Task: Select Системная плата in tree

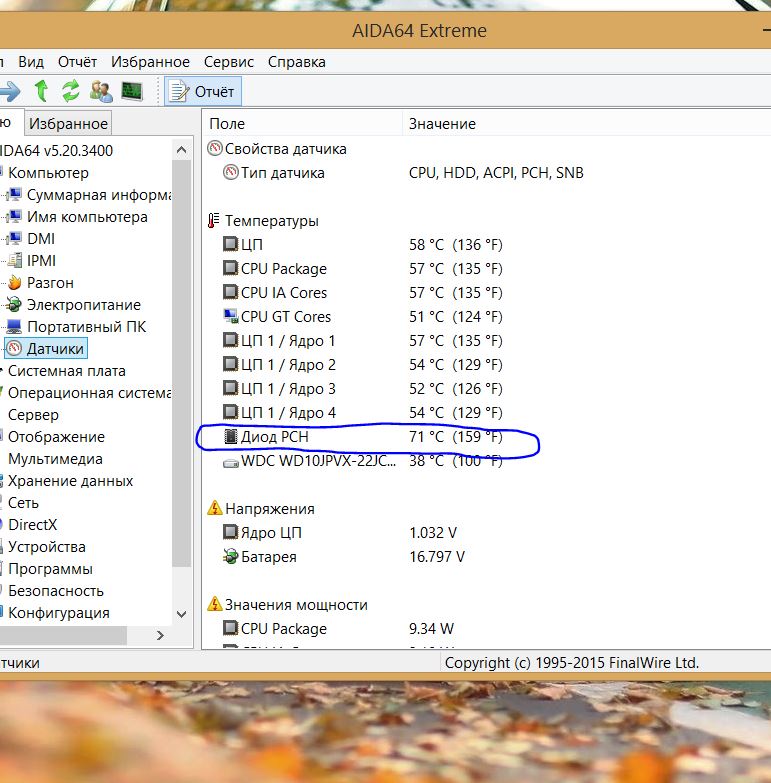Action: [67, 371]
